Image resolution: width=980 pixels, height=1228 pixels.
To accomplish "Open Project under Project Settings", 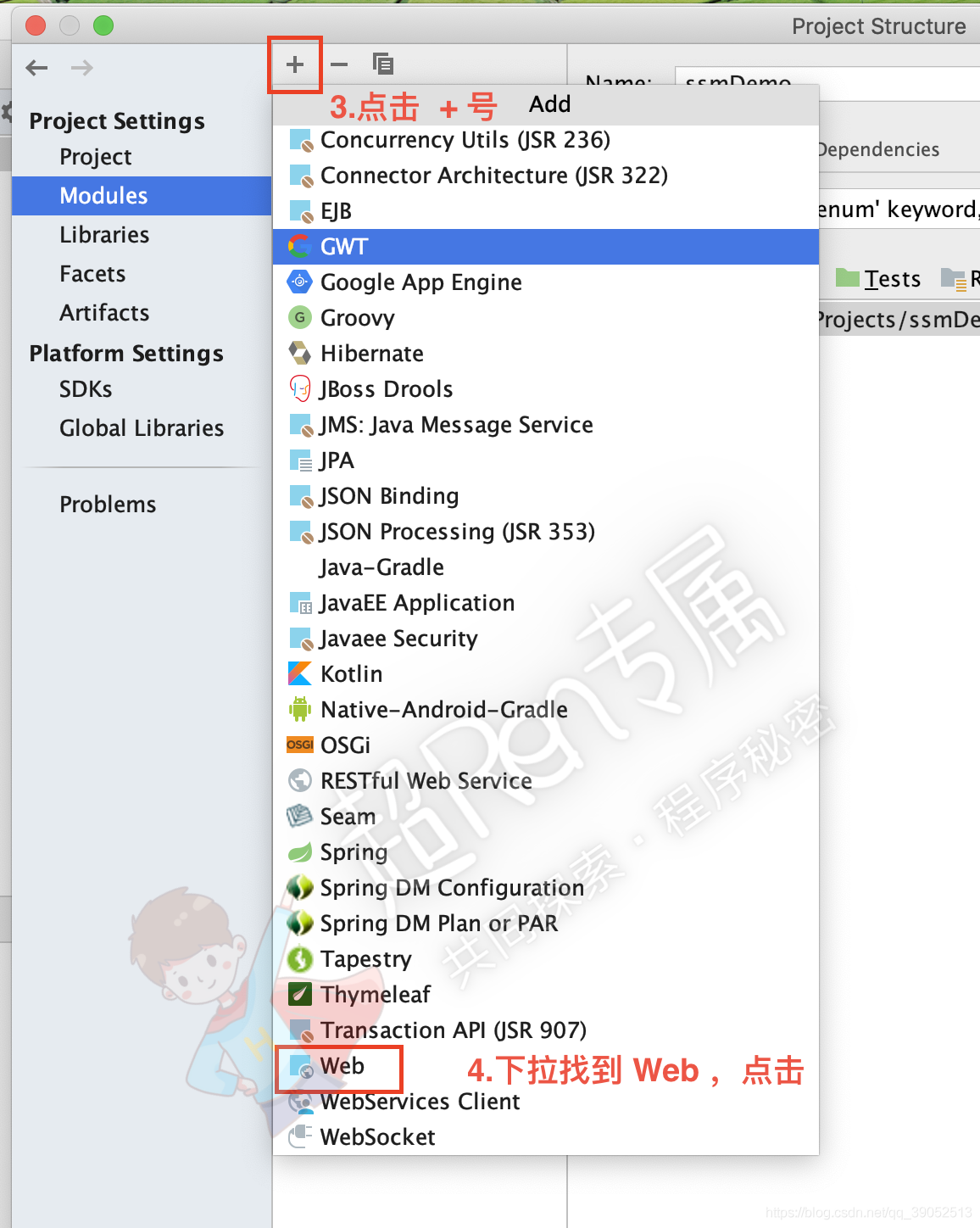I will (x=96, y=157).
